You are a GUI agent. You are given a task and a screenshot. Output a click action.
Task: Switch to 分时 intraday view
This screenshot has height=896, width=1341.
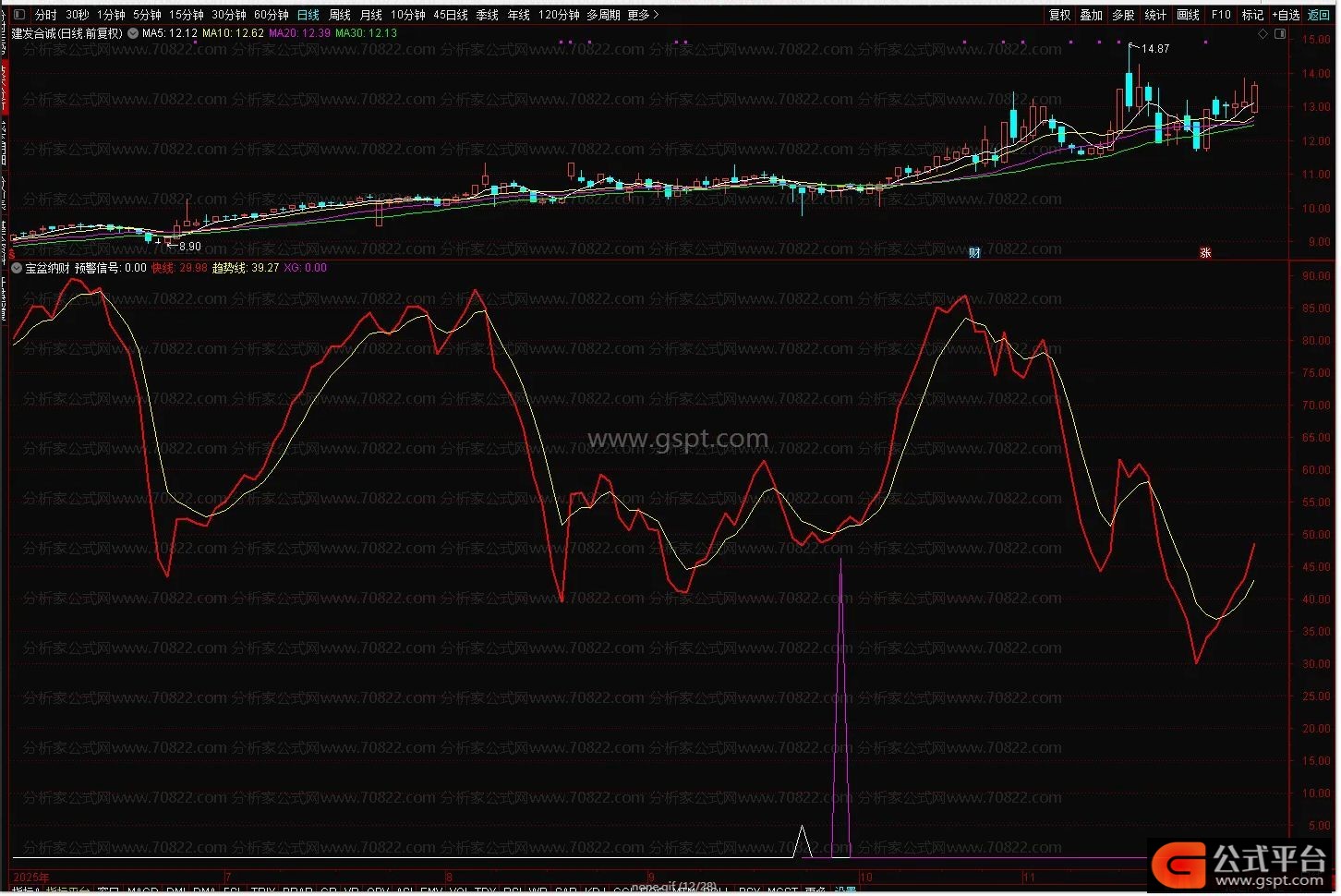tap(45, 15)
